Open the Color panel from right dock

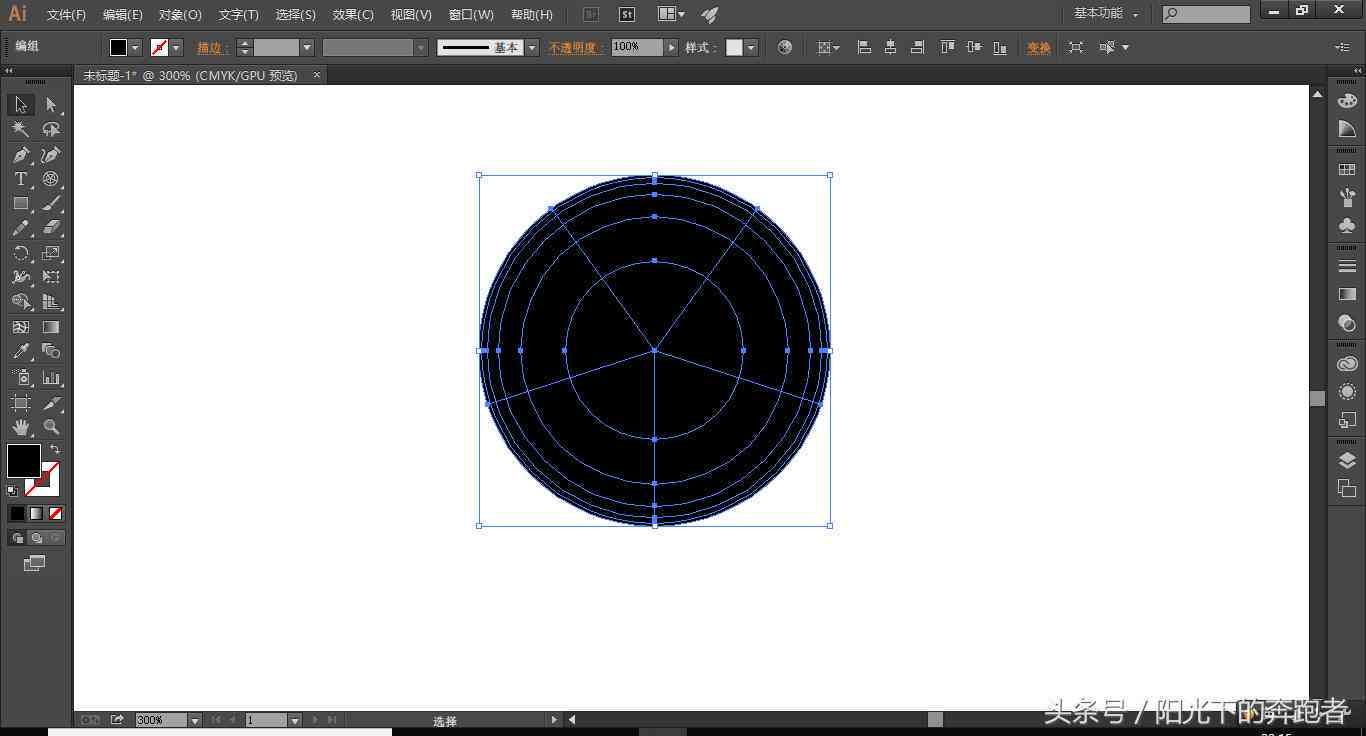1347,101
